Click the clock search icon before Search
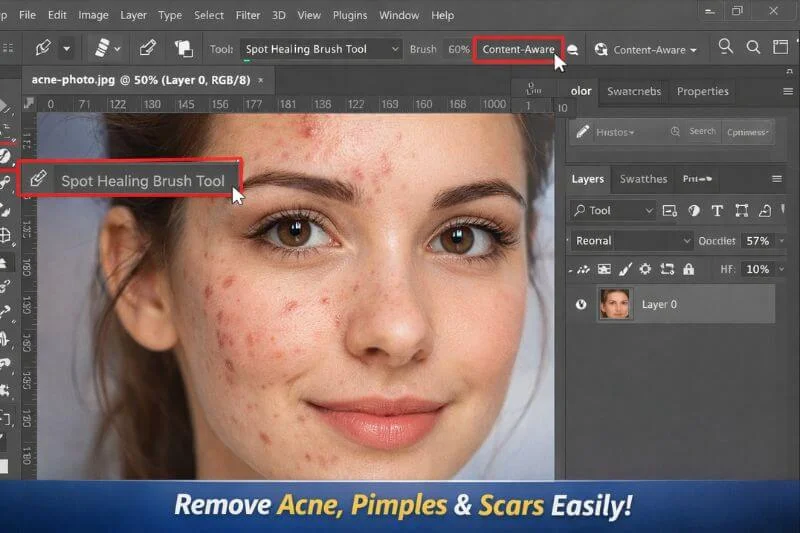The height and width of the screenshot is (533, 800). click(675, 132)
